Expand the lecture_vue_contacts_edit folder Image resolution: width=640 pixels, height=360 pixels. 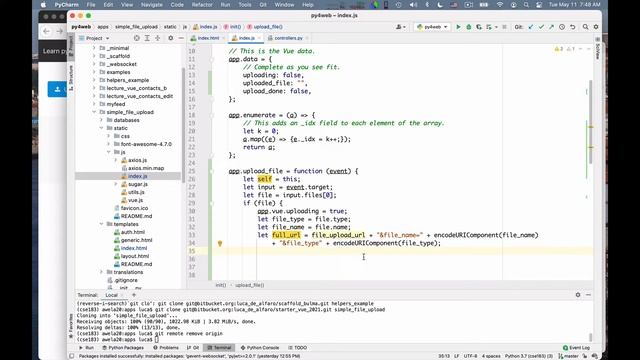pos(94,96)
